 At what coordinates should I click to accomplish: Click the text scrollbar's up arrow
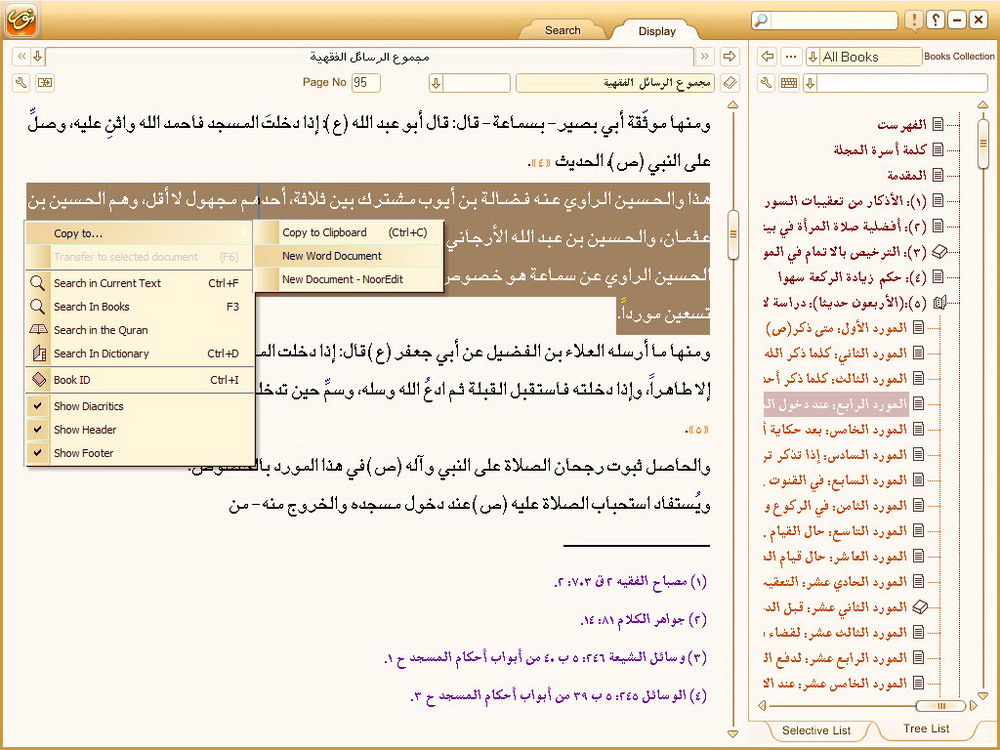pos(733,104)
